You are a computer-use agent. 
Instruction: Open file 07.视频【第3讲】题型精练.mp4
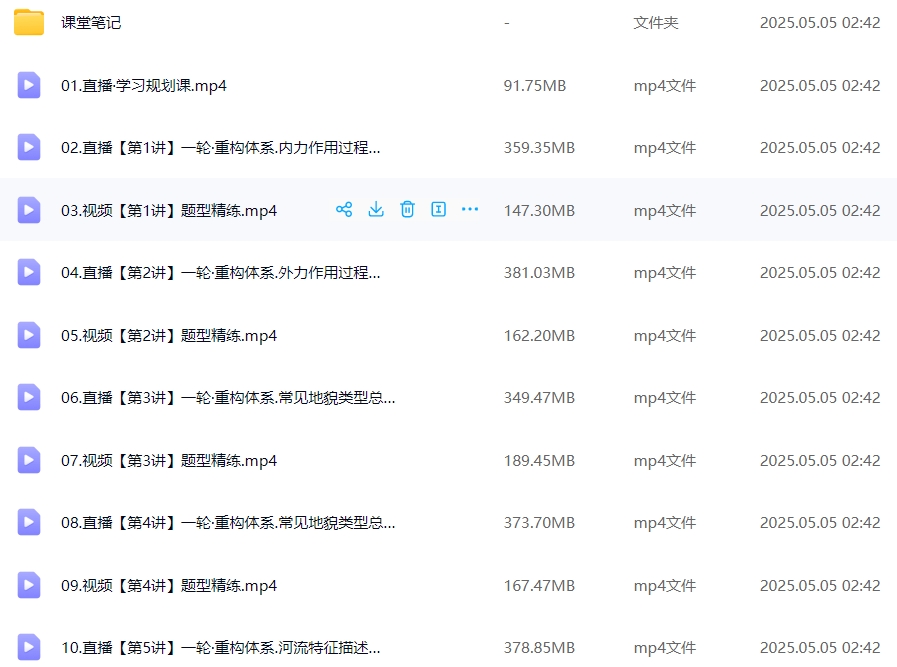(x=169, y=460)
